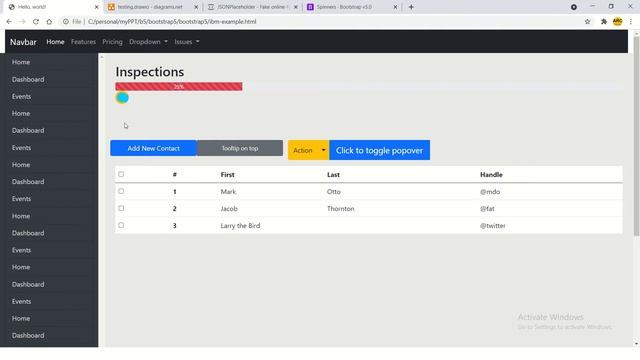The width and height of the screenshot is (640, 360).
Task: Click the Jacob first name cell
Action: [x=229, y=209]
